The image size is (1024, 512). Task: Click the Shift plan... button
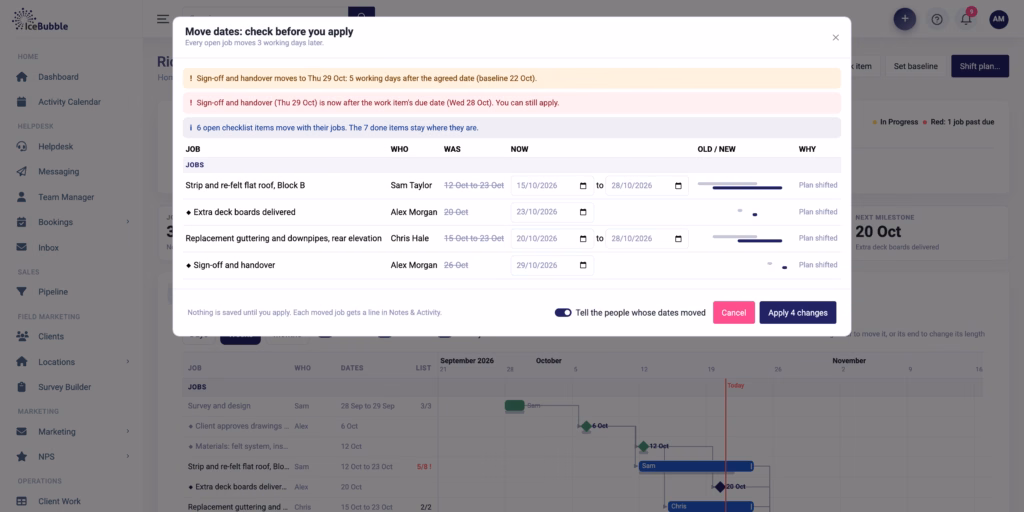pos(980,66)
